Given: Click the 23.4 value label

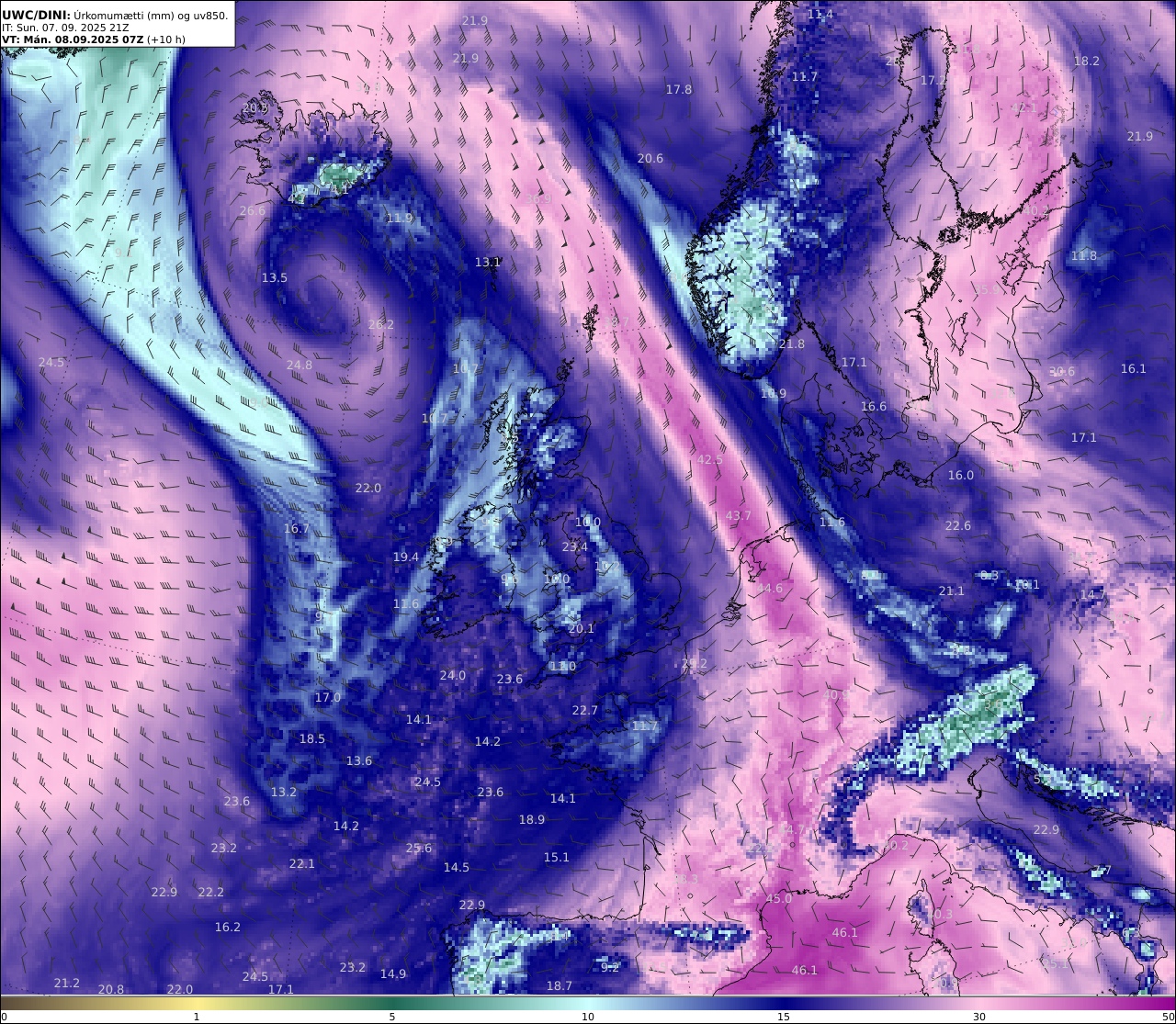Looking at the screenshot, I should [575, 546].
